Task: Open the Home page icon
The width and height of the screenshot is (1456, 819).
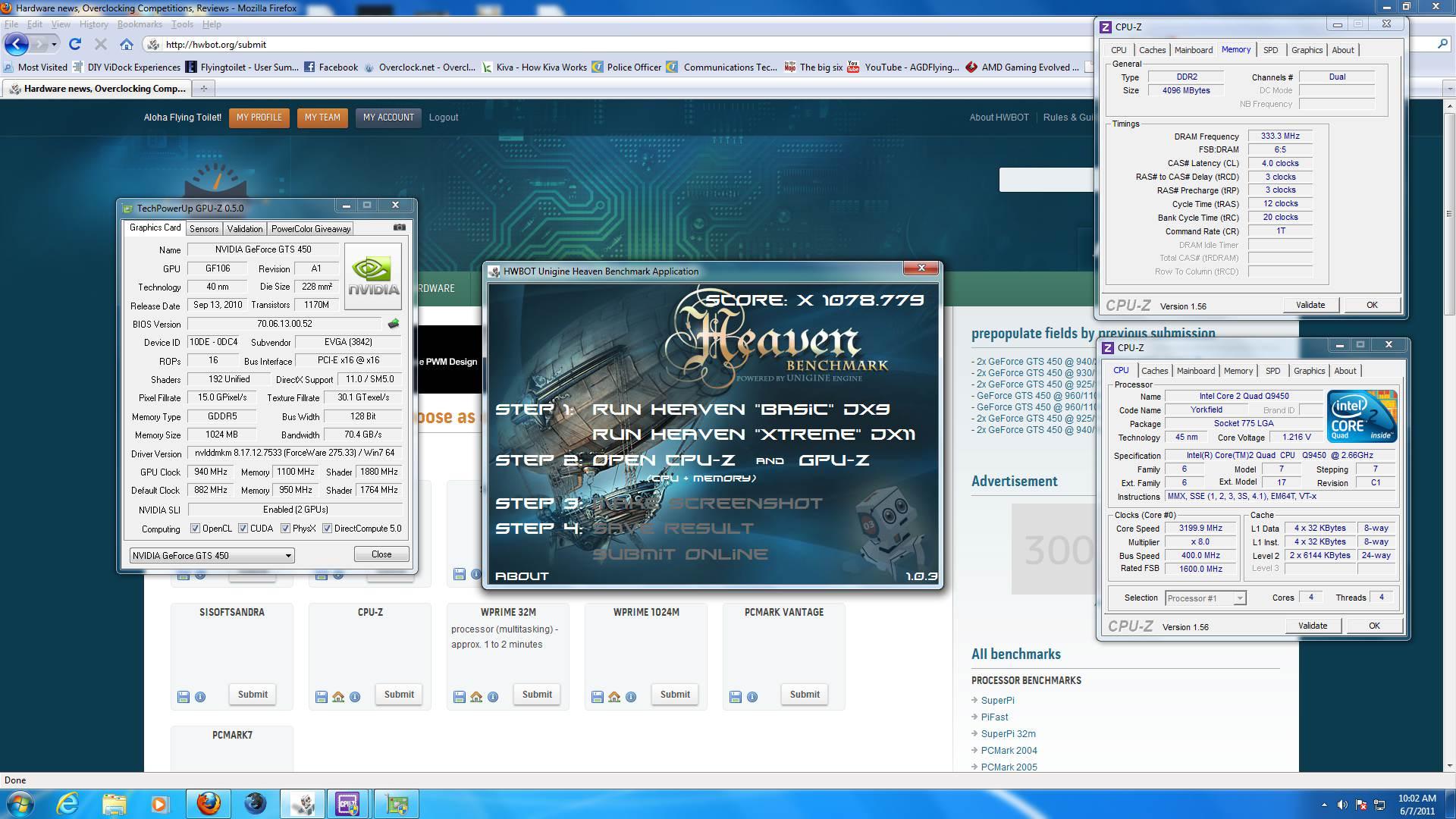Action: [127, 44]
